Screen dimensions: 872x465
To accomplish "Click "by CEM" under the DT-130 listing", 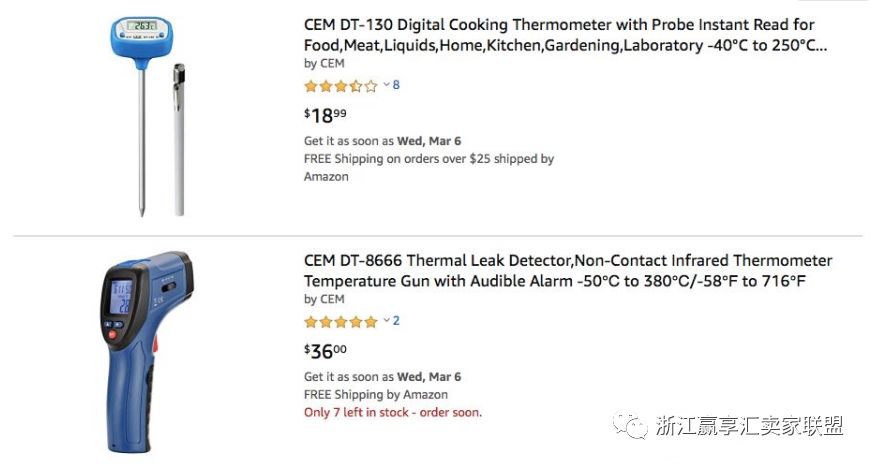I will pos(324,63).
